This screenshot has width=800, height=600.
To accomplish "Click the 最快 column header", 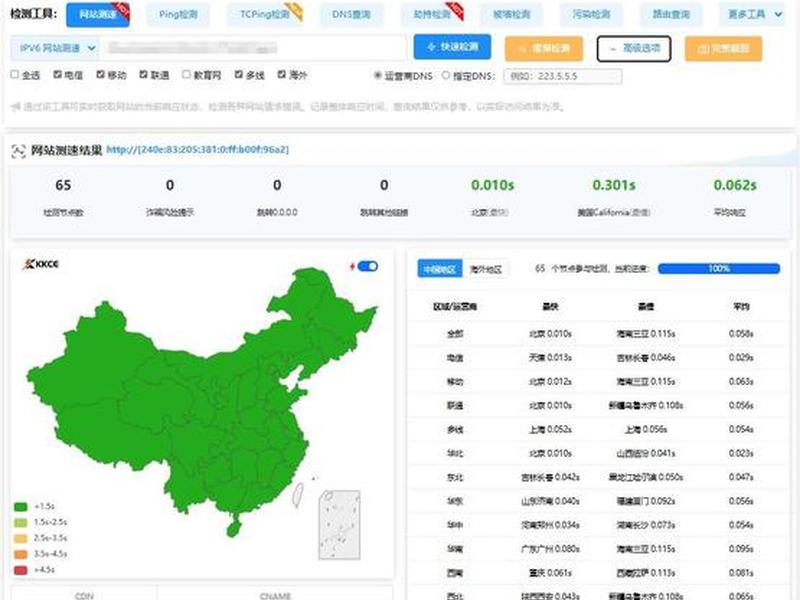I will pos(550,307).
